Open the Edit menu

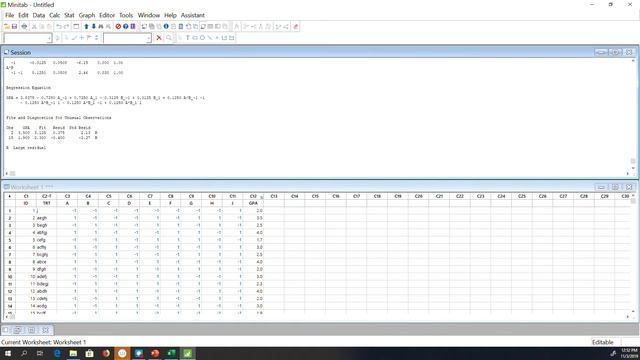coord(23,15)
